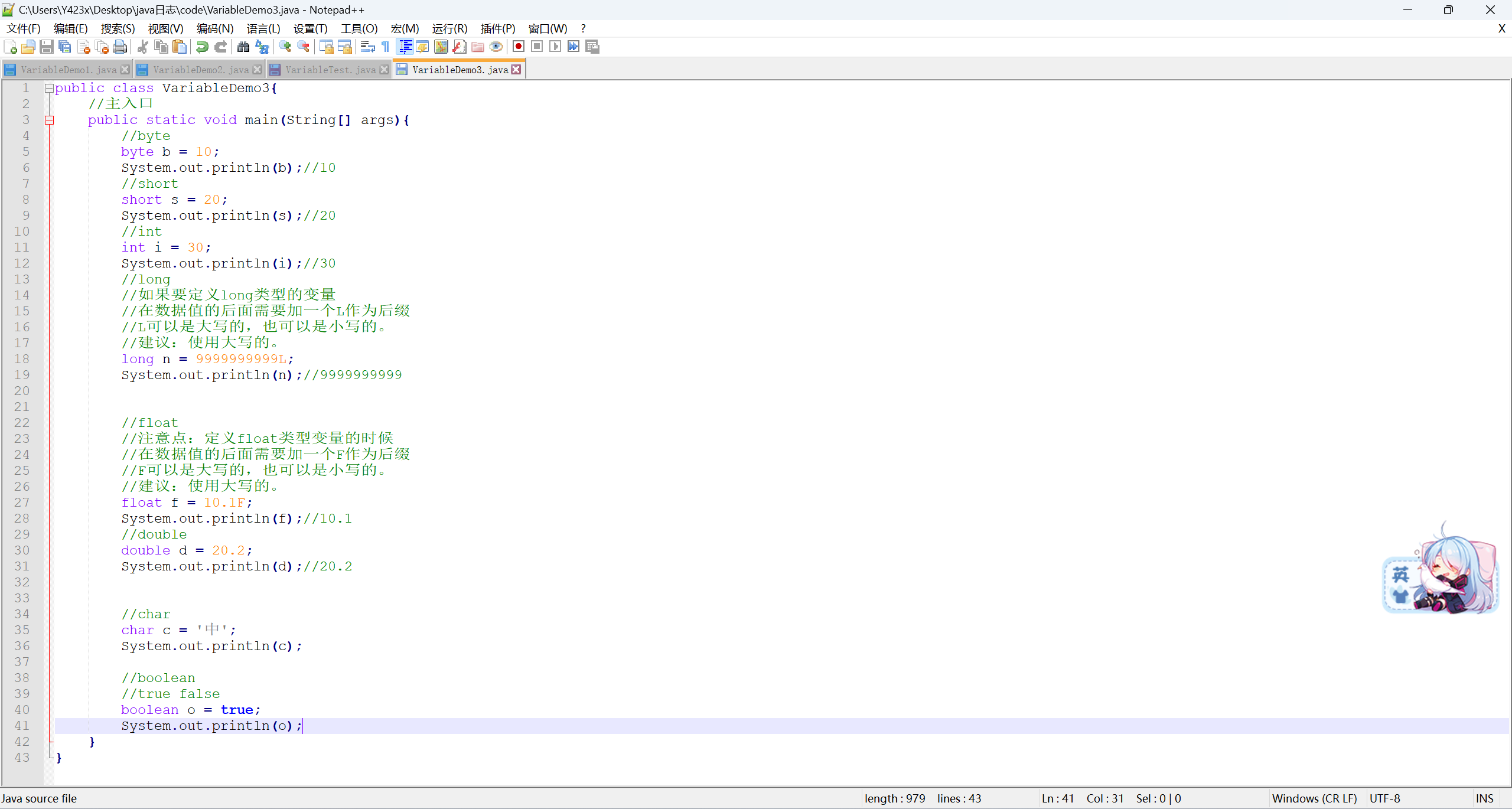The width and height of the screenshot is (1512, 809).
Task: Run macro multiple times icon
Action: [x=573, y=47]
